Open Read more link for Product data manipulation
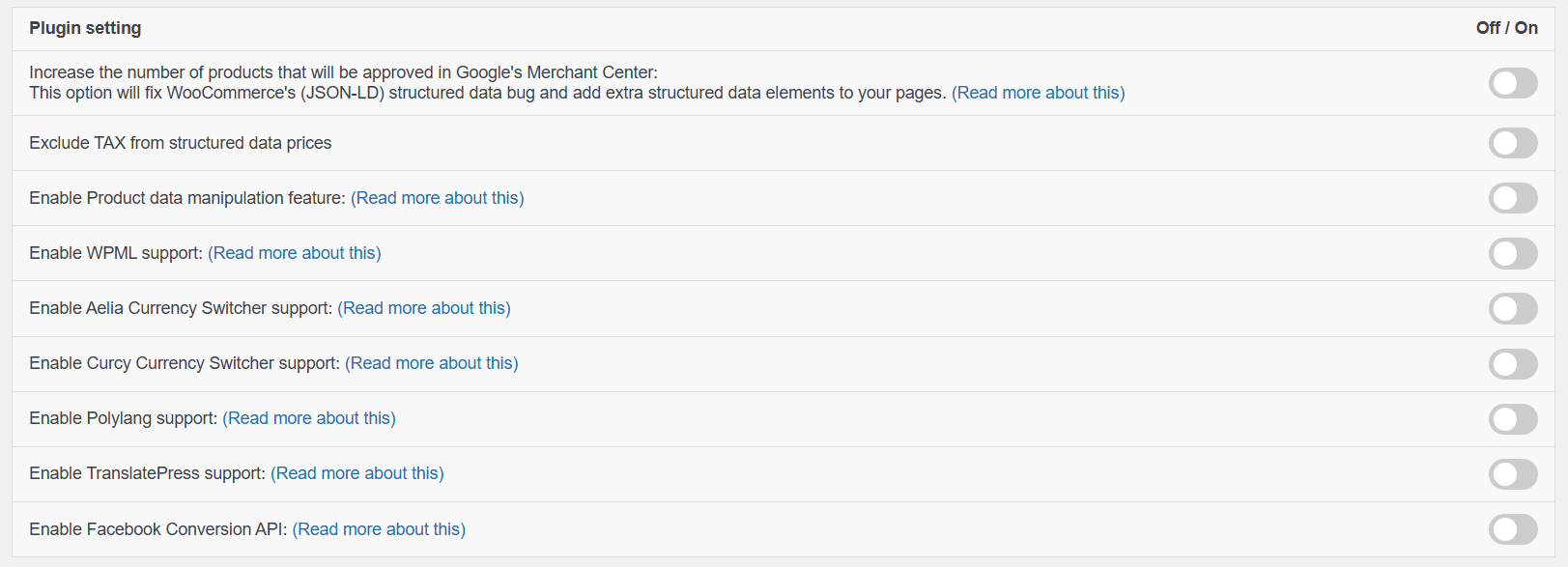The height and width of the screenshot is (567, 1568). 437,198
